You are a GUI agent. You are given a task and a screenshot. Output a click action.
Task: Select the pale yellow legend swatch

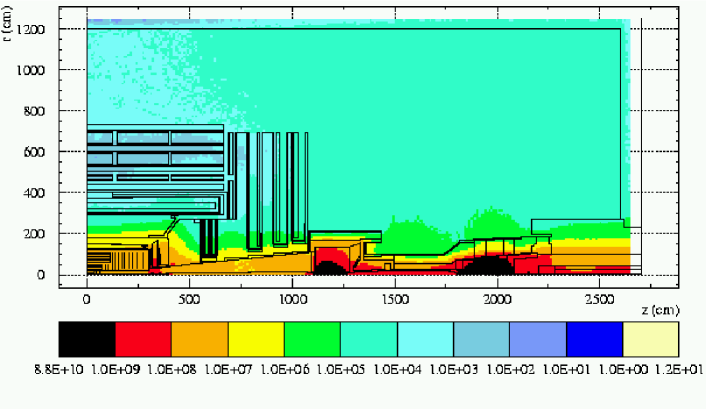click(651, 339)
